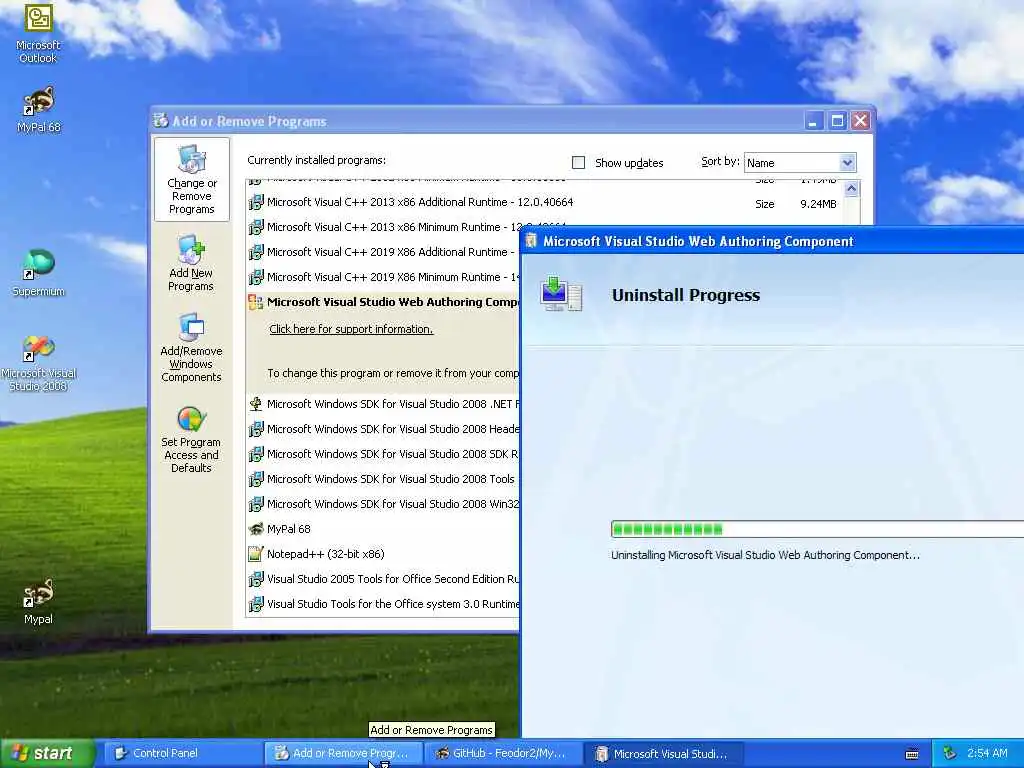
Task: Click the Web Authoring Component dialog title bar
Action: click(772, 241)
